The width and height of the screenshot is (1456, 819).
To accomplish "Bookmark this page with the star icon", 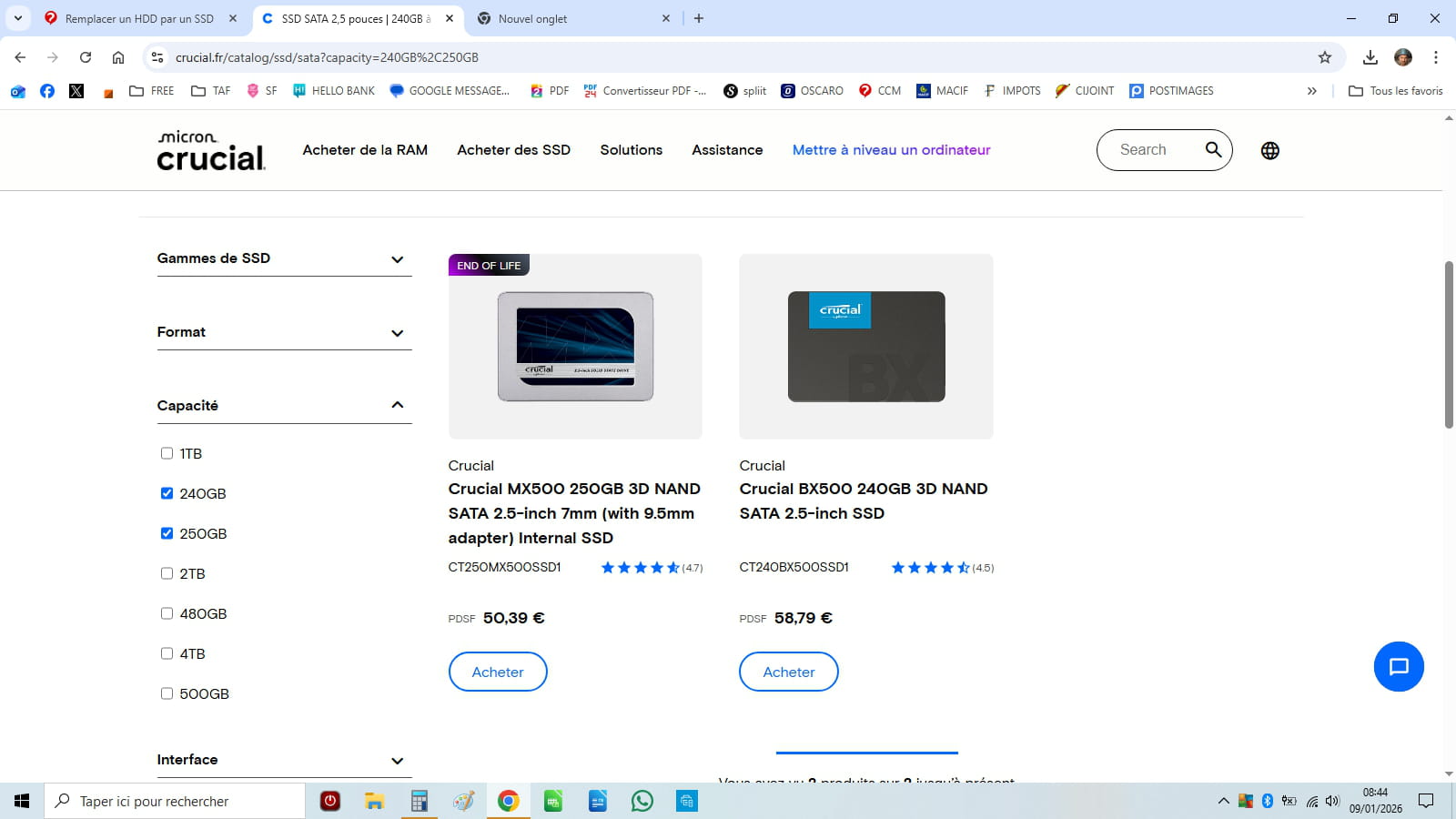I will tap(1325, 57).
